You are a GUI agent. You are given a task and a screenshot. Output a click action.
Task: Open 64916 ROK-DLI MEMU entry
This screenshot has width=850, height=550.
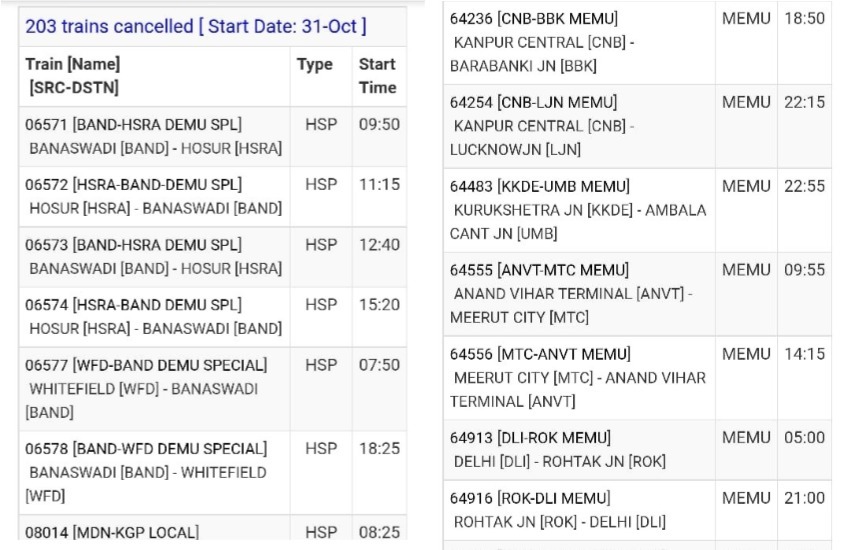pyautogui.click(x=637, y=510)
